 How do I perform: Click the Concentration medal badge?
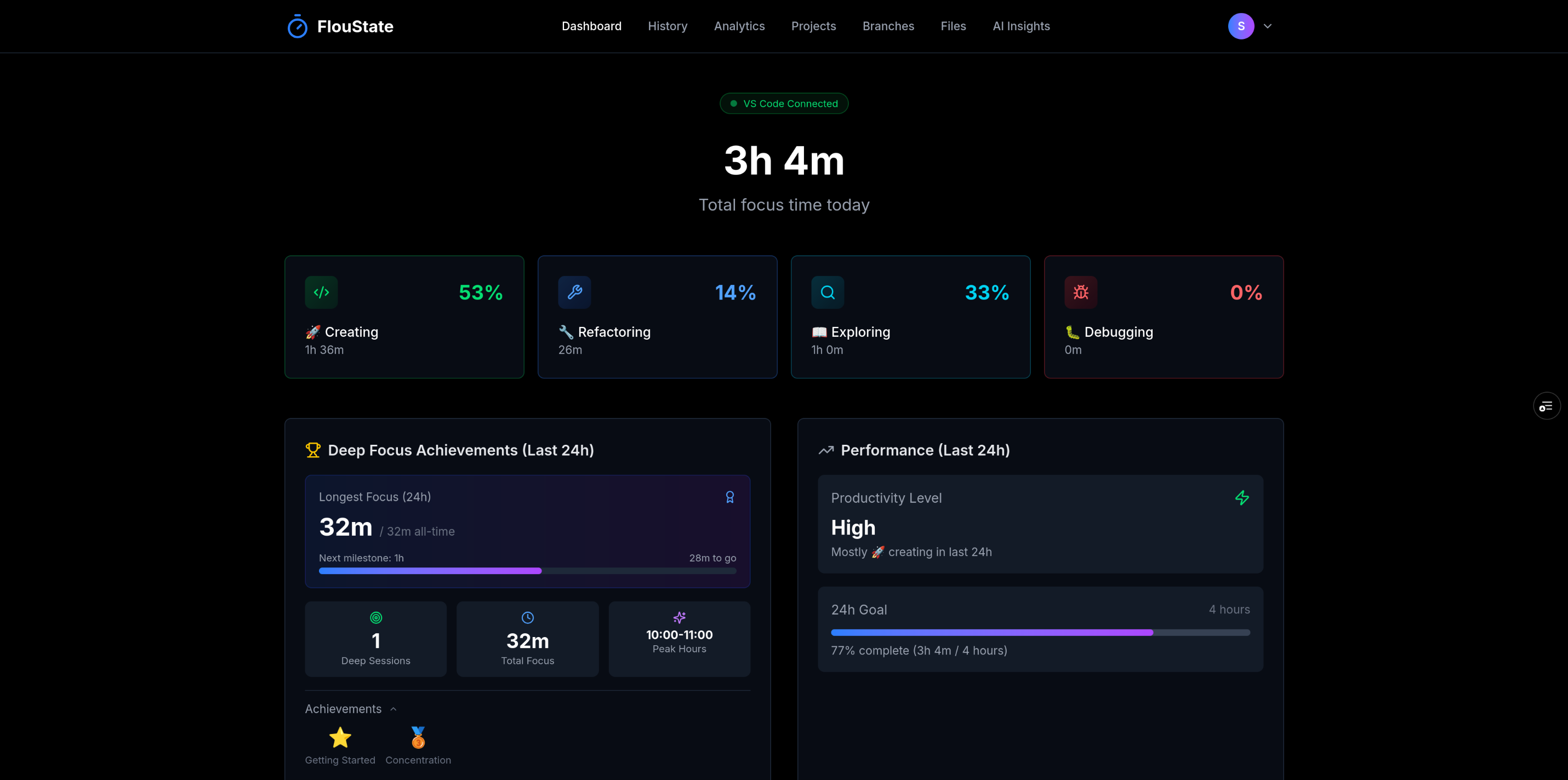(418, 738)
